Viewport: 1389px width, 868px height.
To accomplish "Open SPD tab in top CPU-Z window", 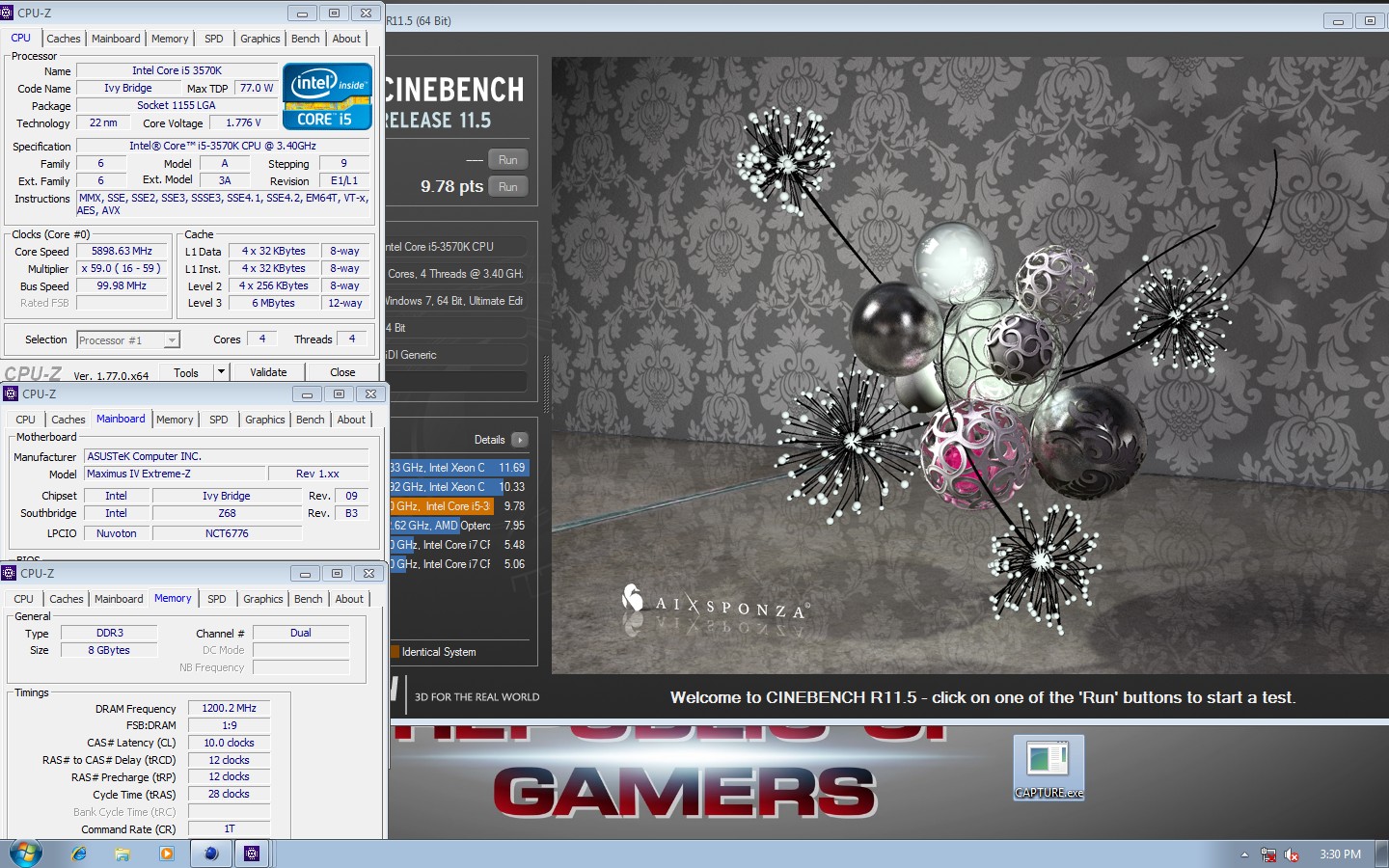I will pos(214,39).
